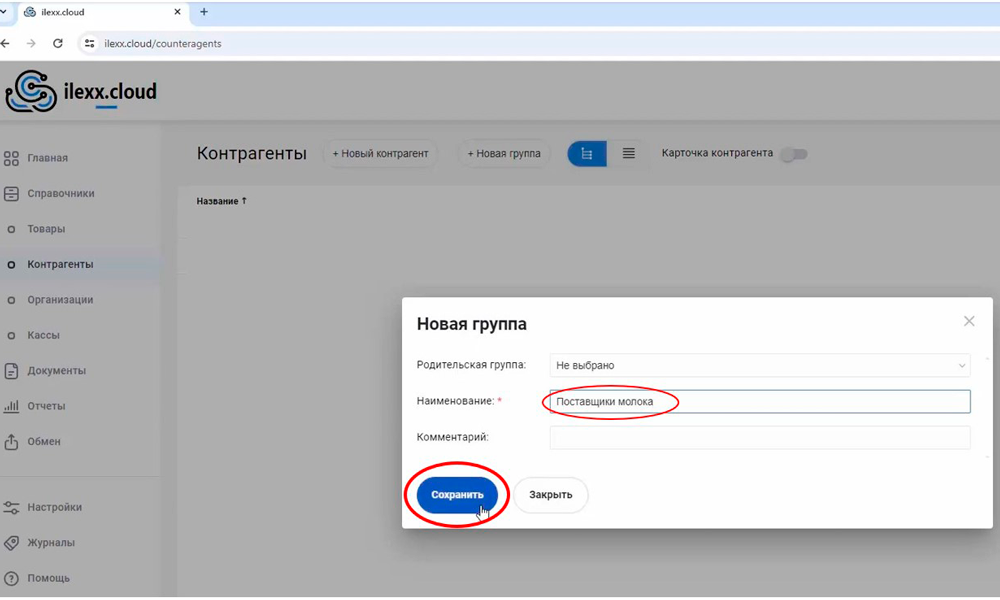Screen dimensions: 1000x600
Task: Expand the Справочники sidebar section
Action: pyautogui.click(x=60, y=193)
